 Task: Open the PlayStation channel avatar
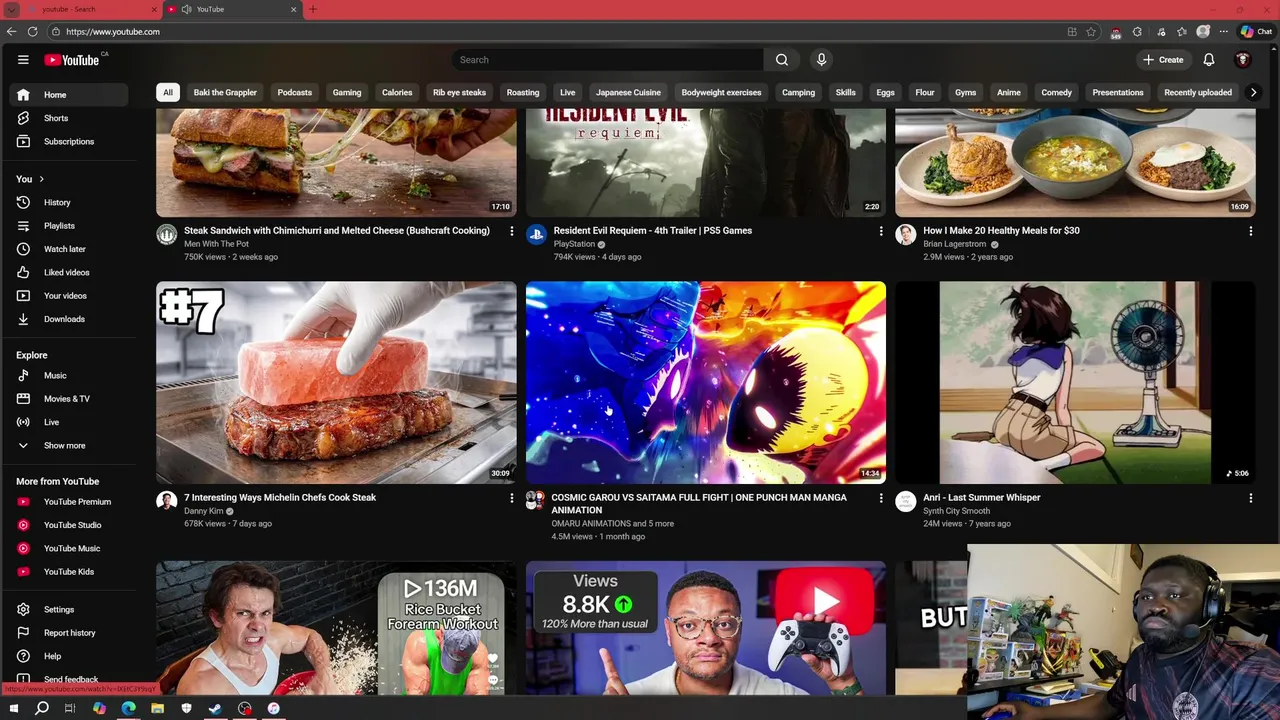pos(536,235)
